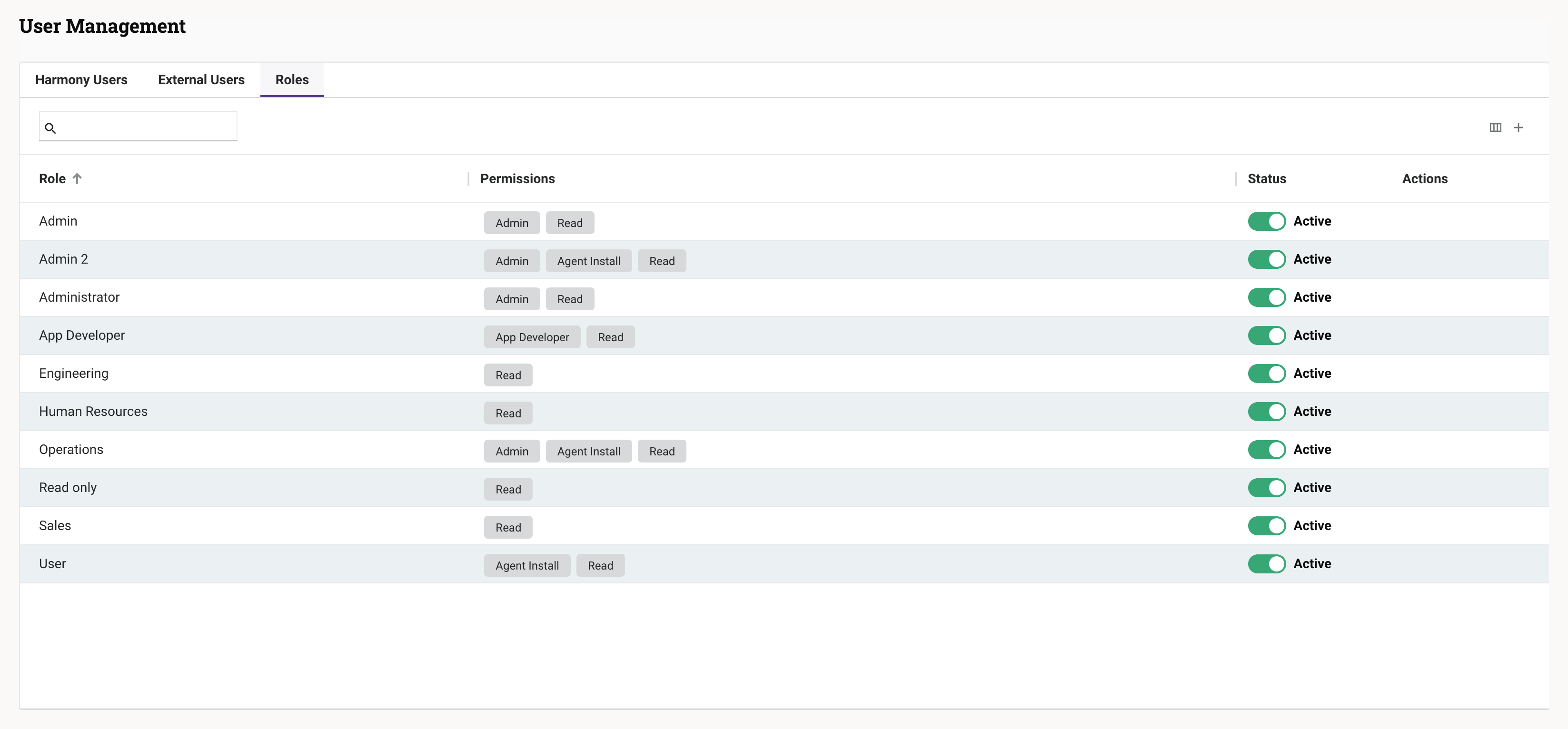Select the Read only role row

[x=68, y=487]
